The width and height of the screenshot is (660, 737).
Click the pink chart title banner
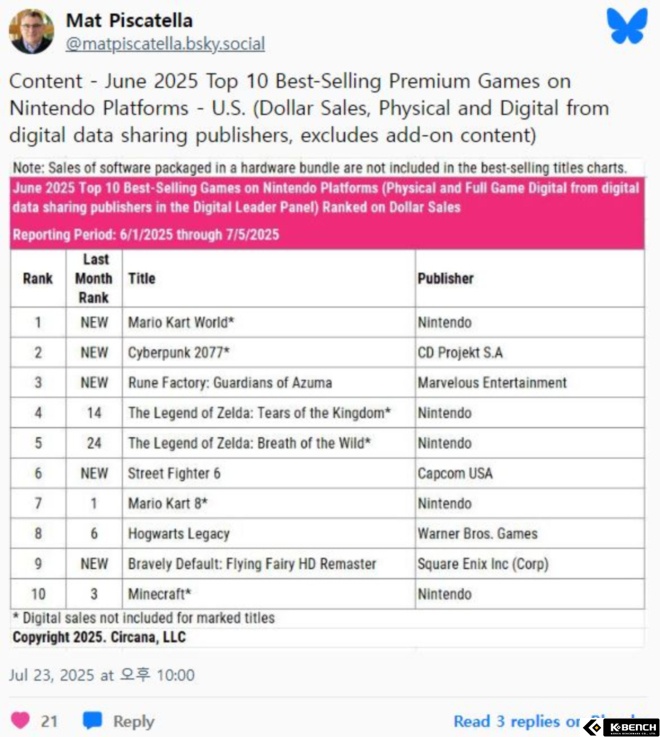pyautogui.click(x=327, y=212)
